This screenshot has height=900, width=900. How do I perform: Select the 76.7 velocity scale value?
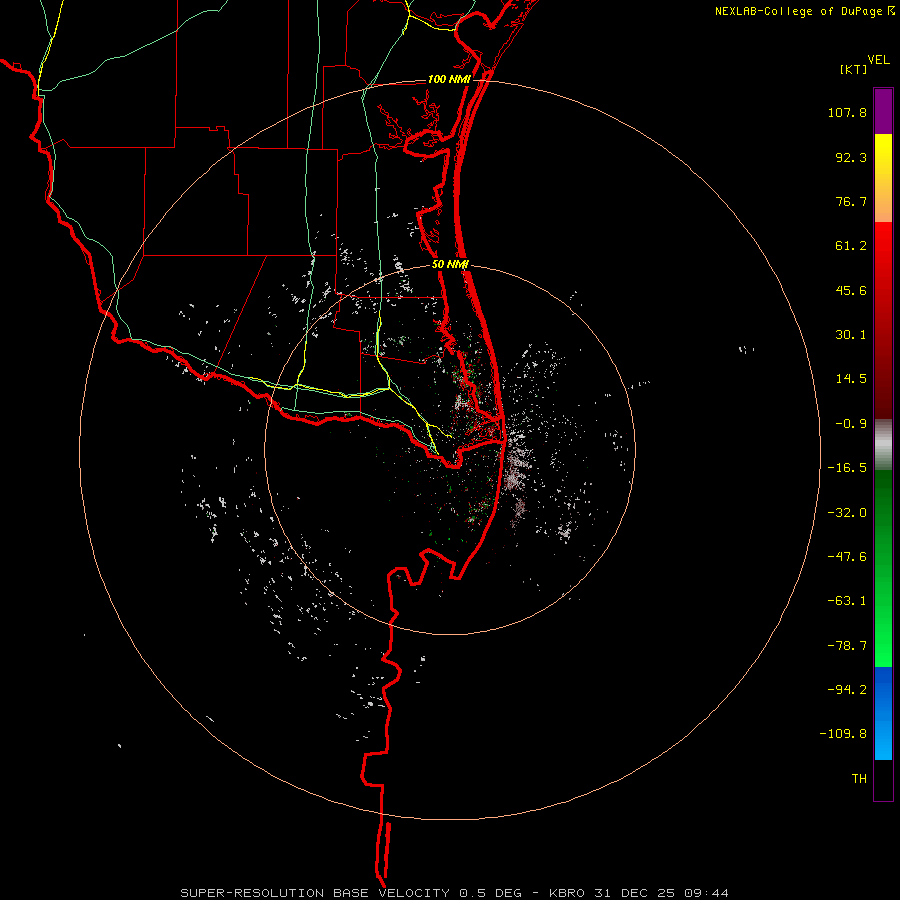pos(851,201)
